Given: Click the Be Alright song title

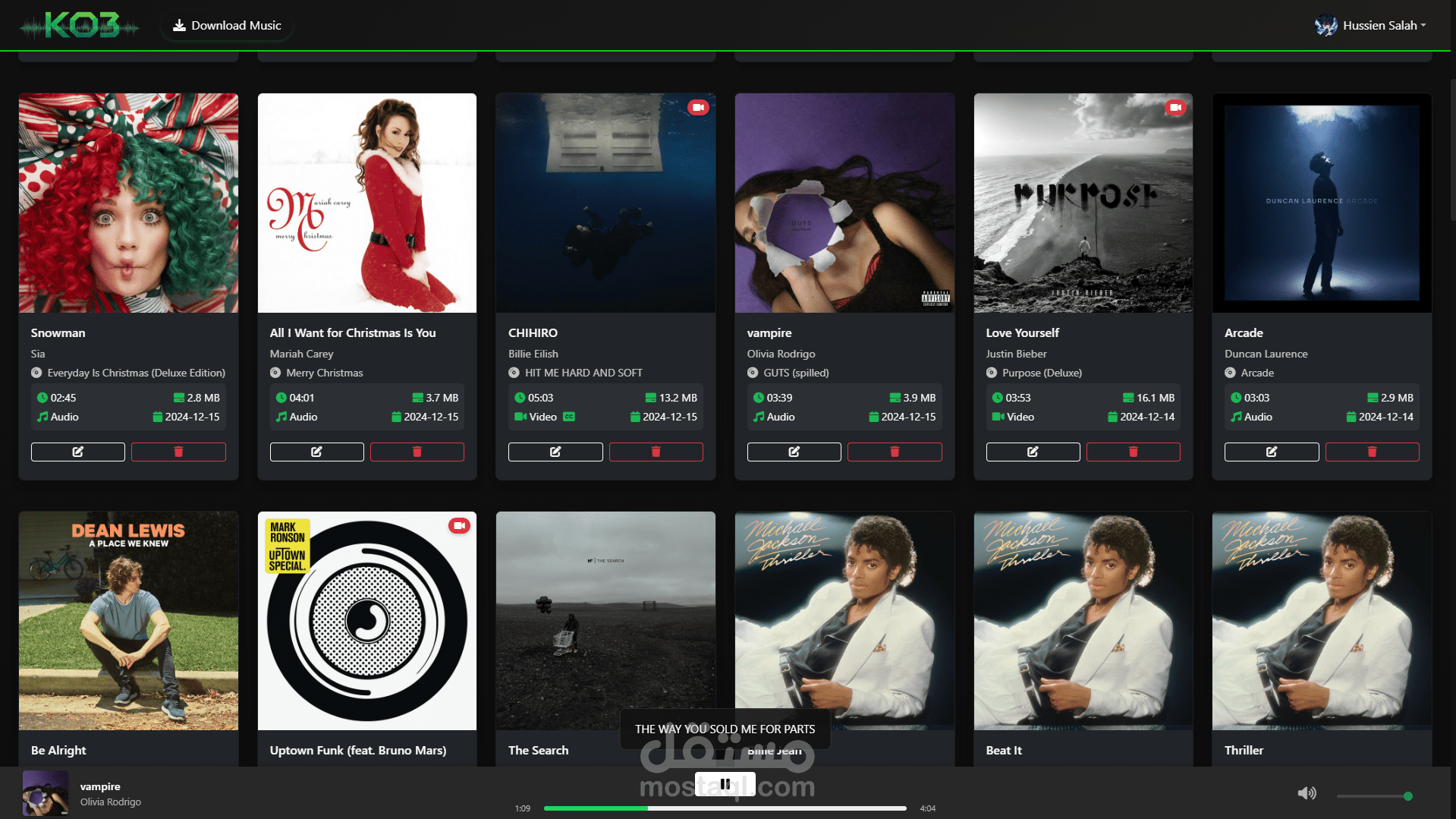Looking at the screenshot, I should coord(58,751).
